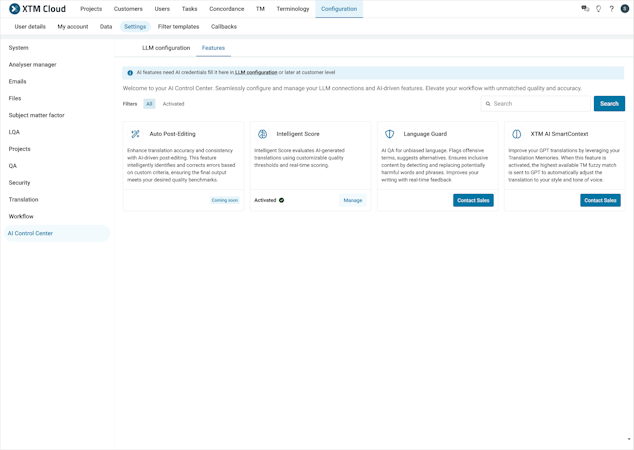The width and height of the screenshot is (634, 450).
Task: Open LQA settings in sidebar
Action: click(x=14, y=132)
